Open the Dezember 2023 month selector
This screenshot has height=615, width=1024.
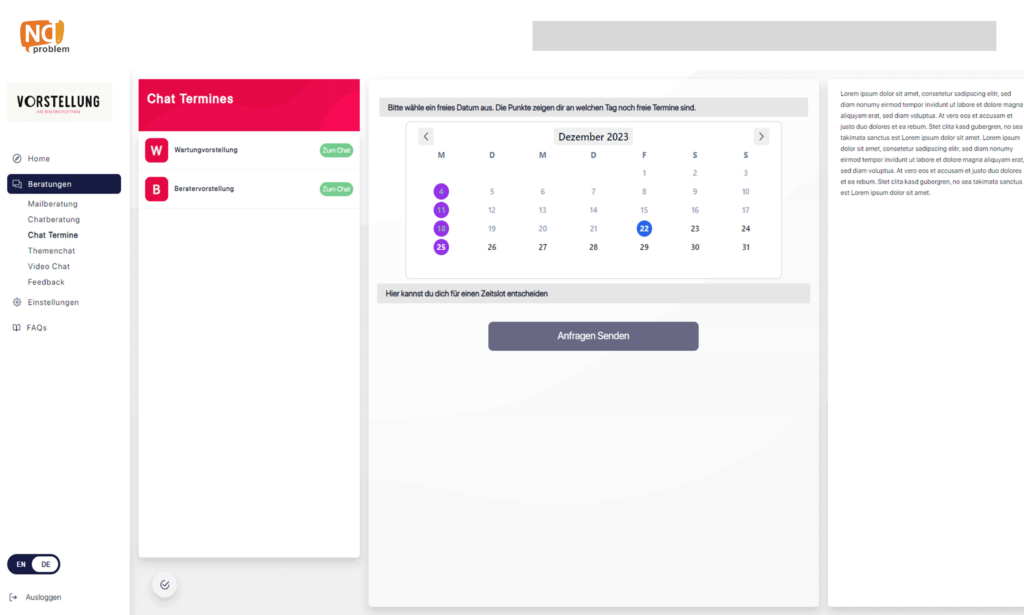coord(593,137)
